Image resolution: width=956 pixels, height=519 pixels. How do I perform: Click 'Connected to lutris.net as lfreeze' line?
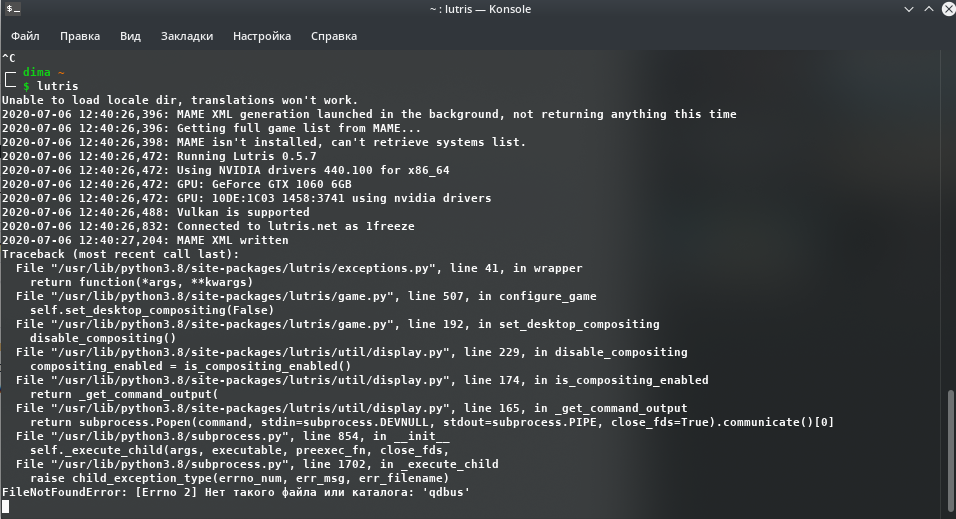pos(208,226)
